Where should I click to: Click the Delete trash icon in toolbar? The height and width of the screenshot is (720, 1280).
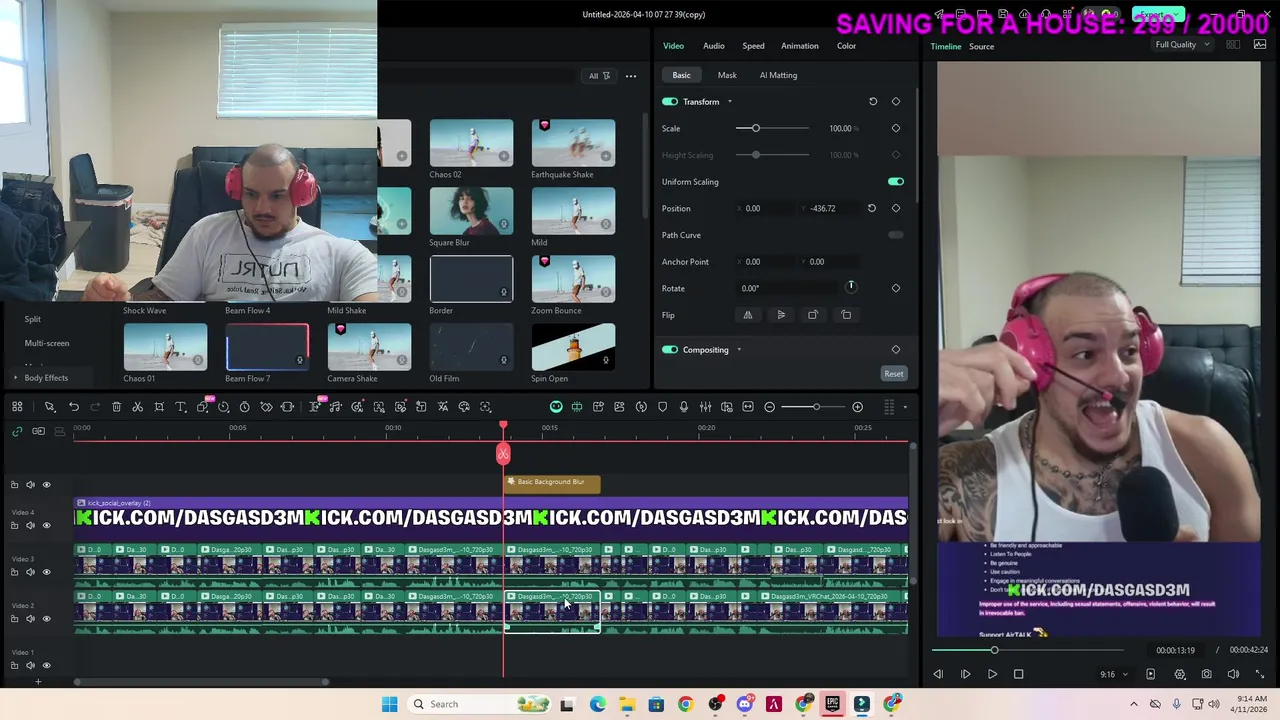tap(116, 407)
